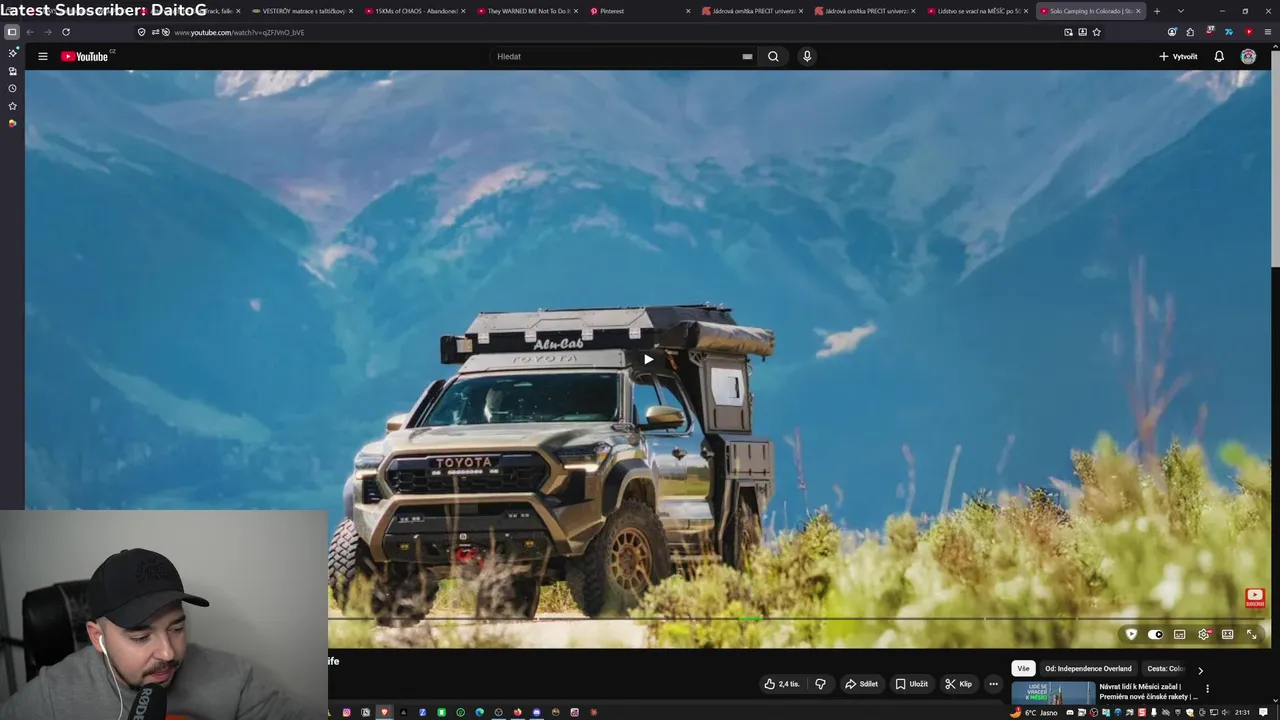
Task: Save the video with Uložit
Action: (x=911, y=684)
